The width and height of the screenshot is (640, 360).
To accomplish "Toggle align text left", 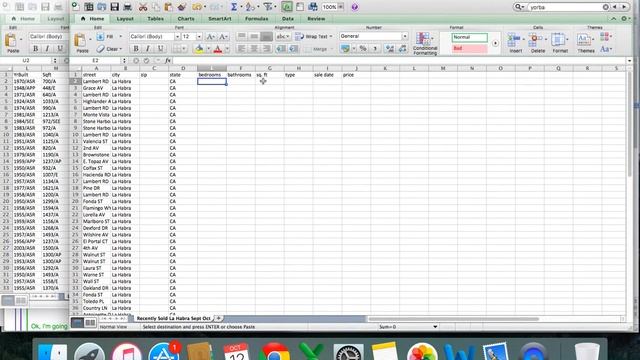I will (241, 49).
